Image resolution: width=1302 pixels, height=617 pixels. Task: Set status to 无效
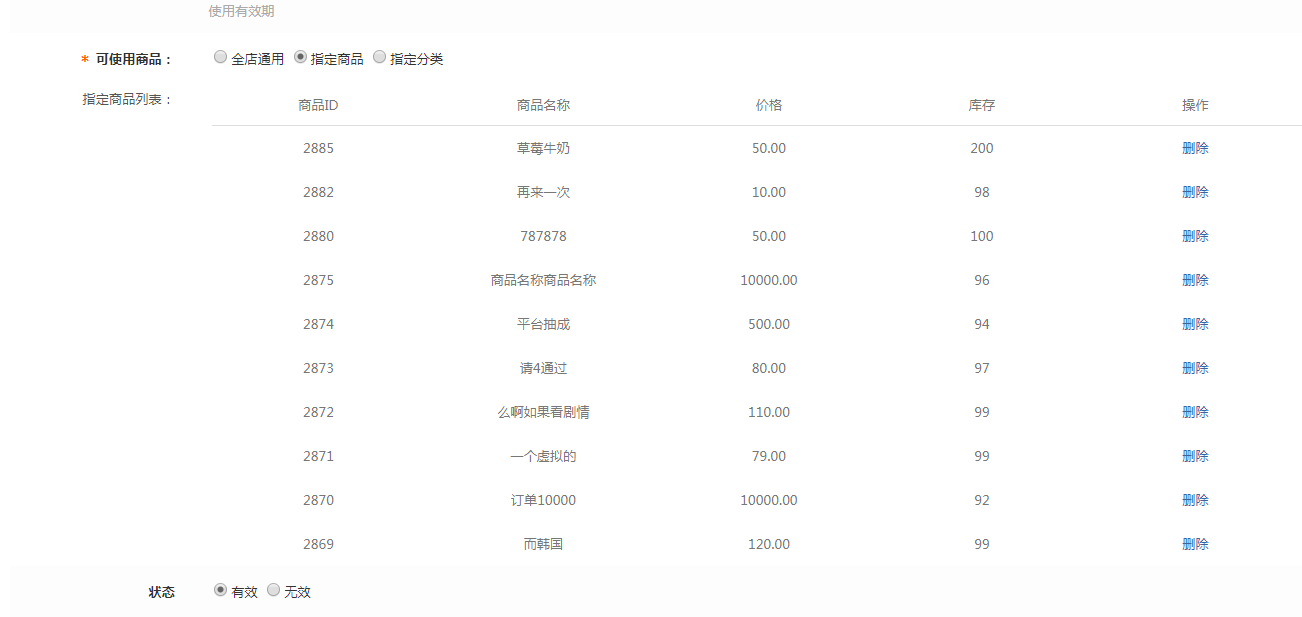click(x=273, y=591)
